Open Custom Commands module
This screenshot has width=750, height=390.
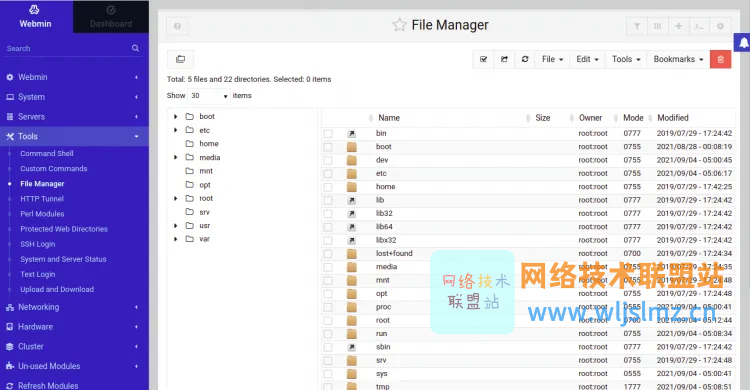pyautogui.click(x=54, y=168)
